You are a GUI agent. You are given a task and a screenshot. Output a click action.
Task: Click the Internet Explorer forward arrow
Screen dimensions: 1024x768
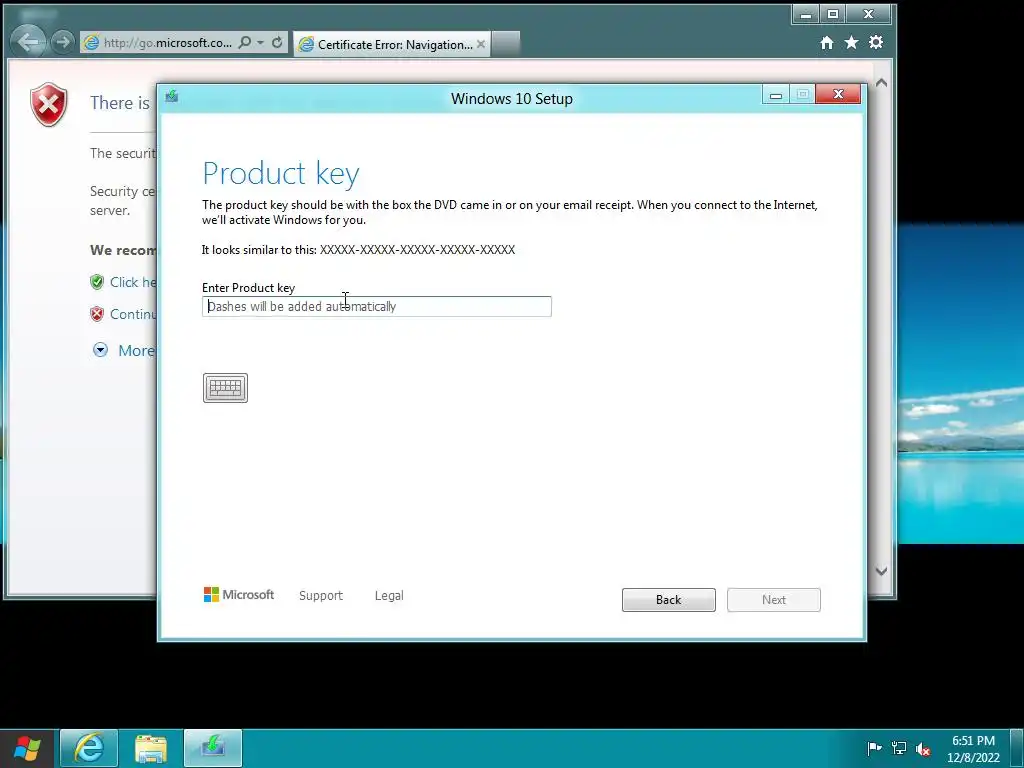[x=62, y=42]
